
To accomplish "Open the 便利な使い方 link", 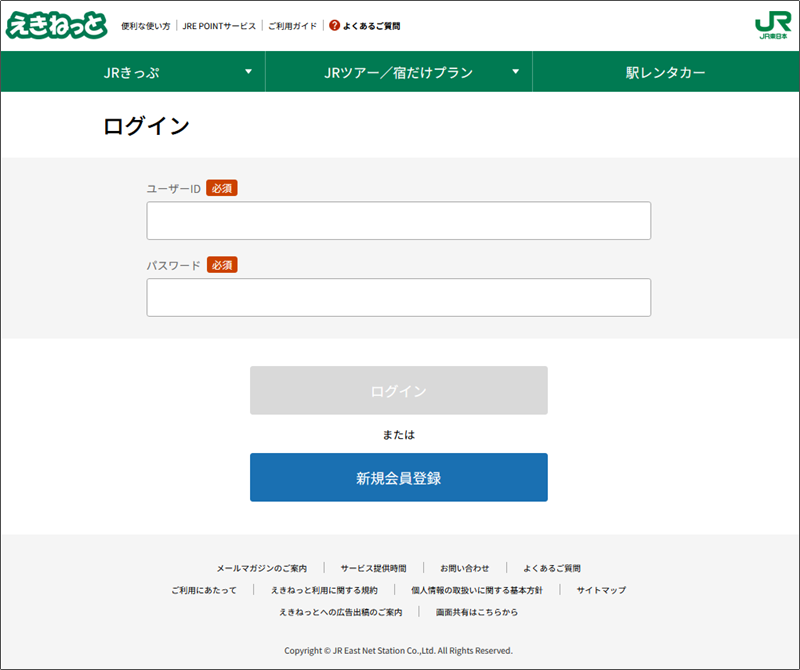I will click(145, 26).
